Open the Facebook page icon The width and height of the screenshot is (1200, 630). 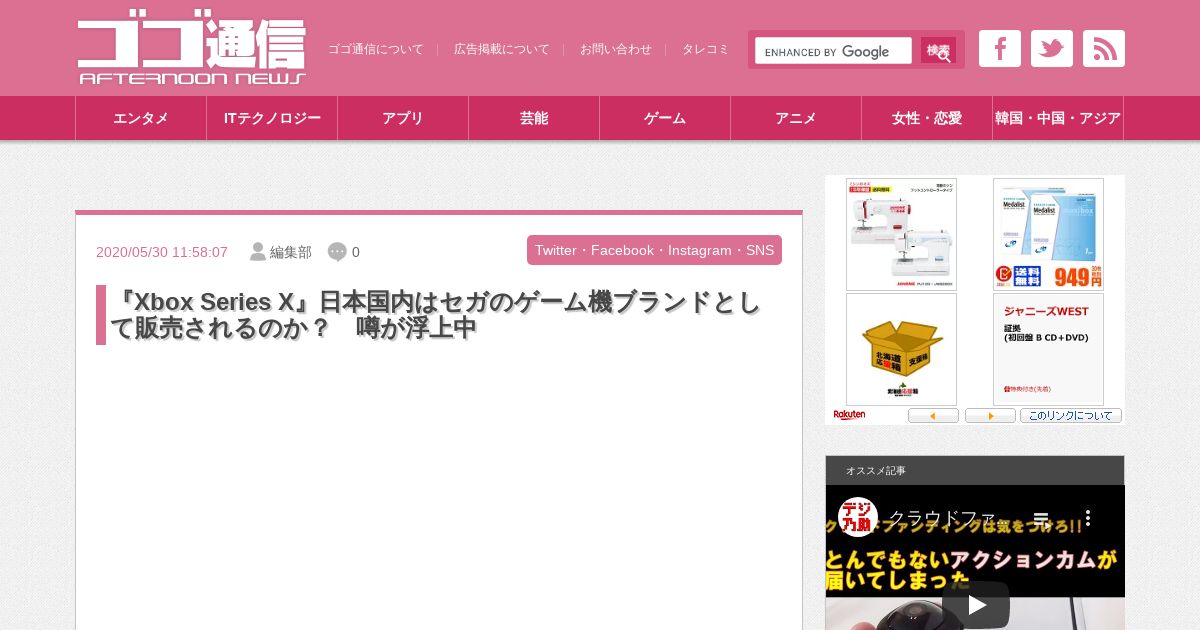click(x=999, y=49)
